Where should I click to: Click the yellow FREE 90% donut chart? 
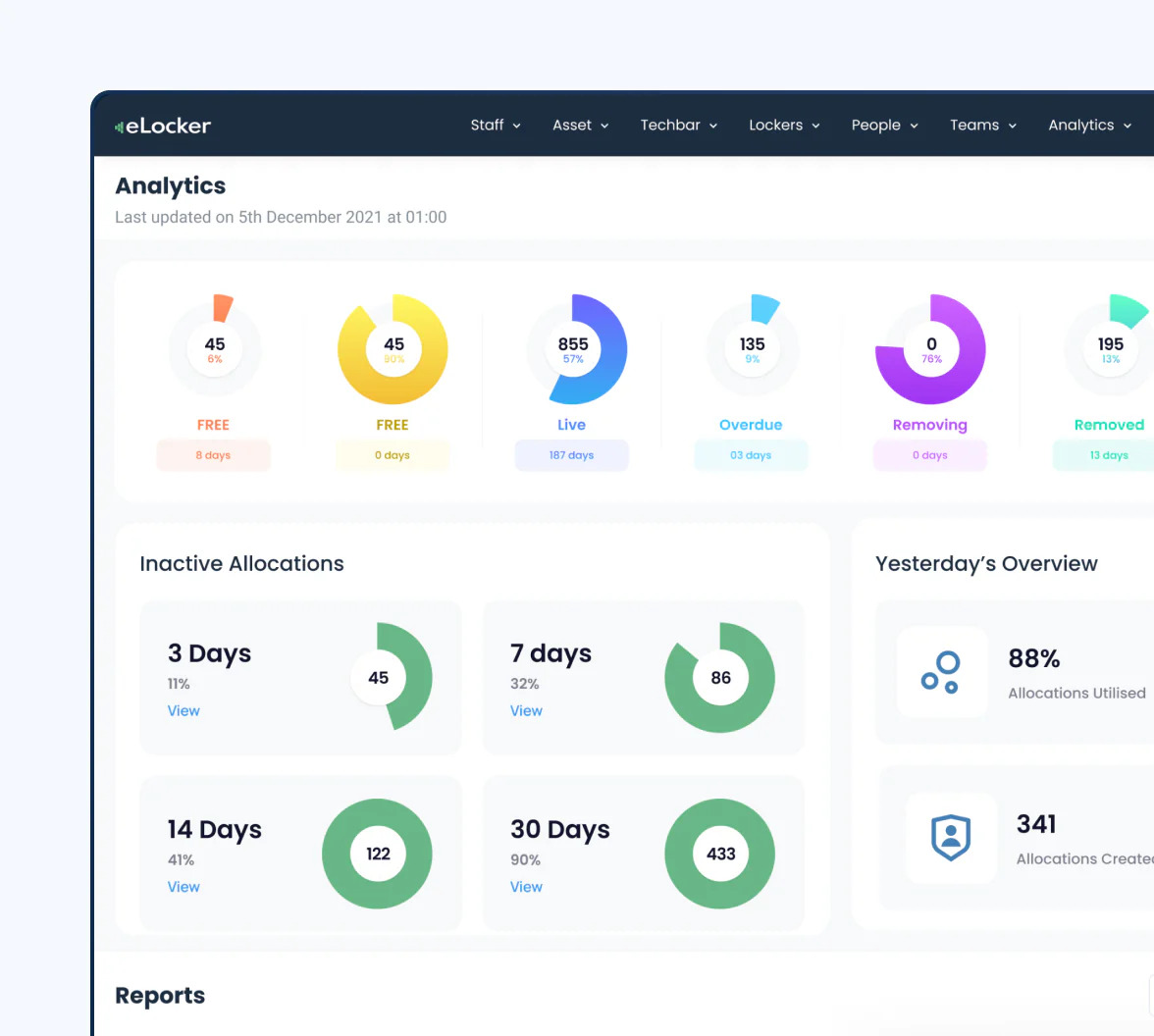(x=393, y=349)
